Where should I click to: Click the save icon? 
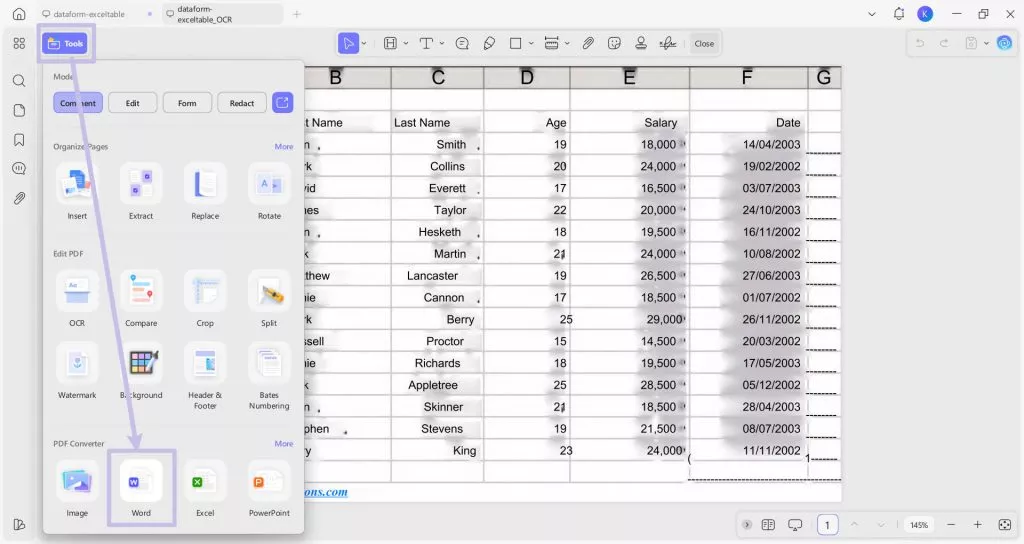(x=971, y=44)
